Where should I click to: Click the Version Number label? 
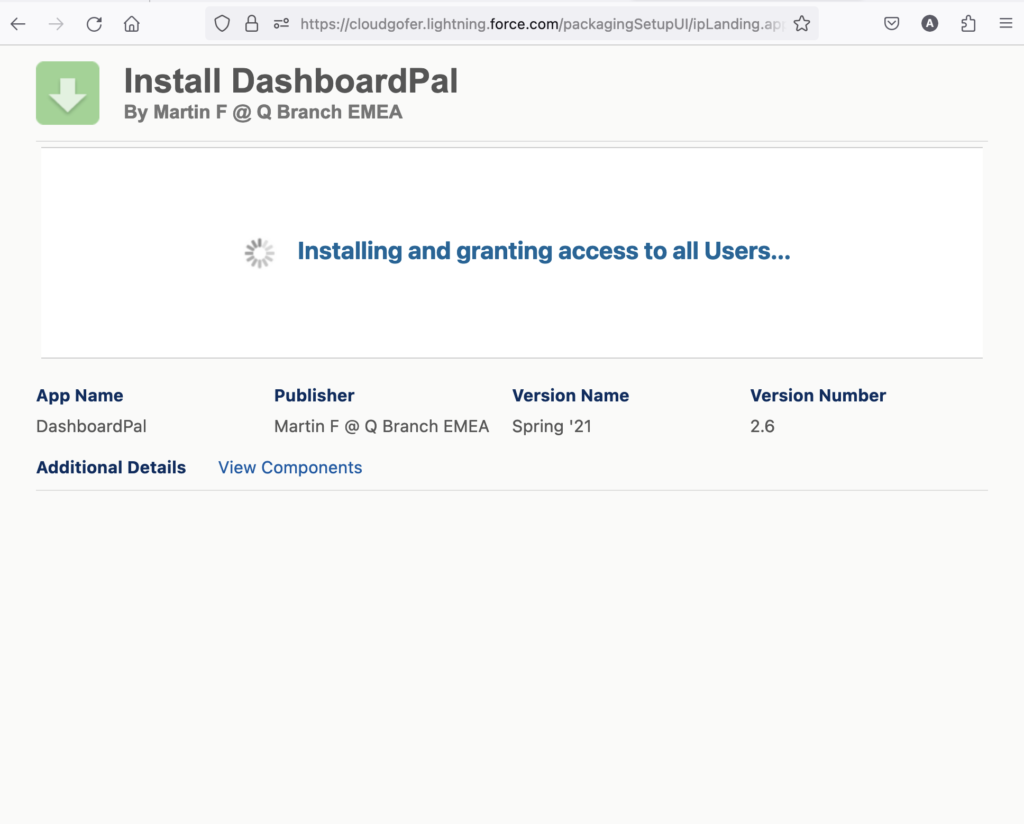(x=818, y=396)
